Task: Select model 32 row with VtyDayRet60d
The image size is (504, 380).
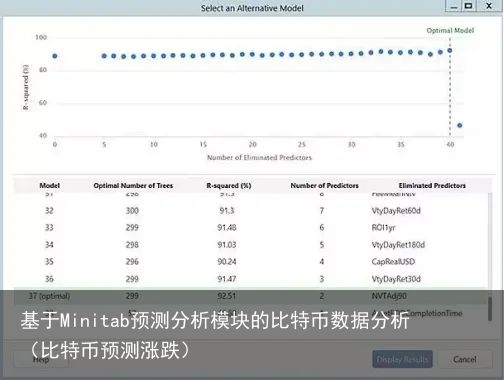Action: pyautogui.click(x=252, y=211)
